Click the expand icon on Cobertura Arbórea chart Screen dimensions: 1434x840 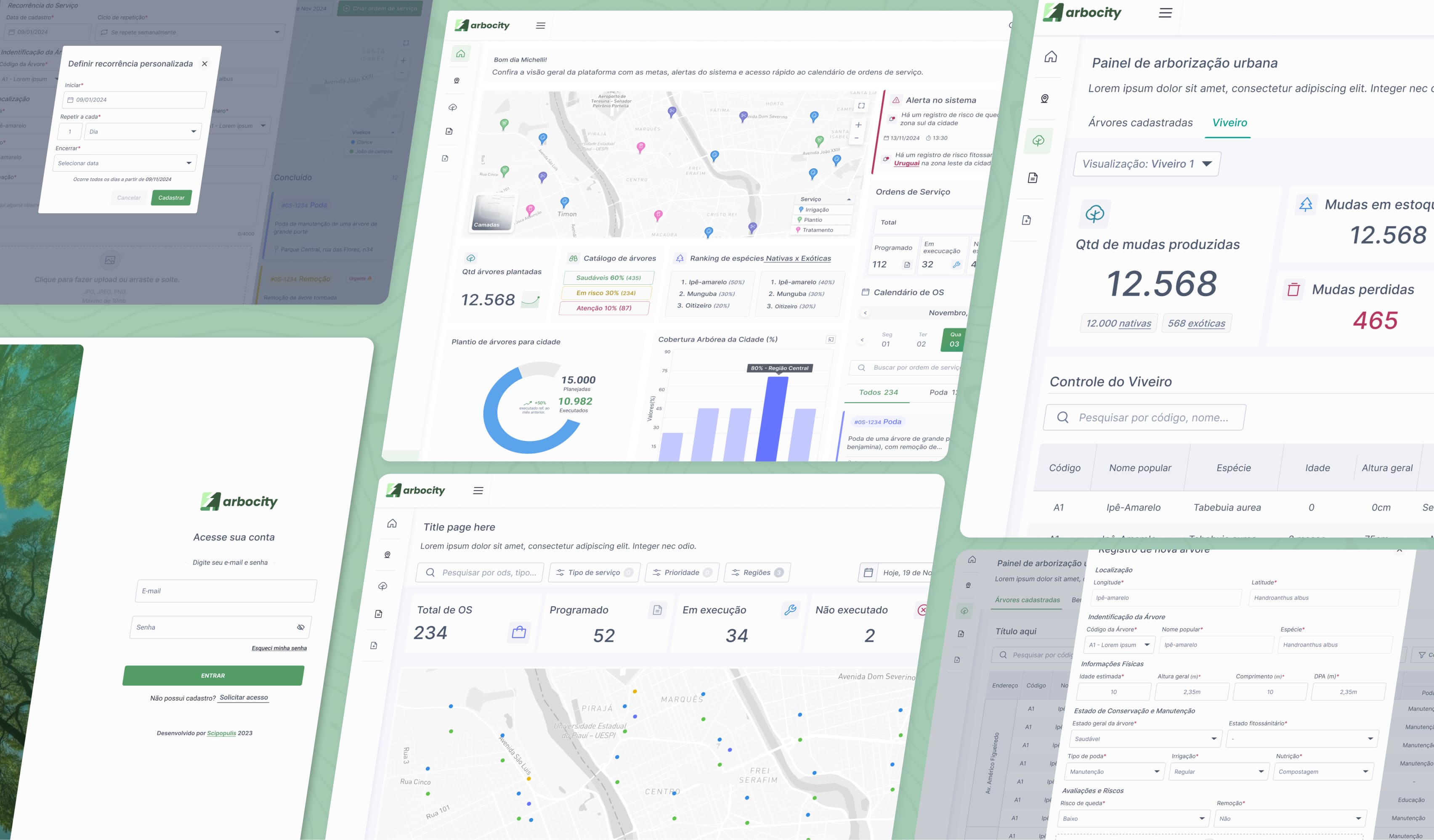click(x=830, y=339)
